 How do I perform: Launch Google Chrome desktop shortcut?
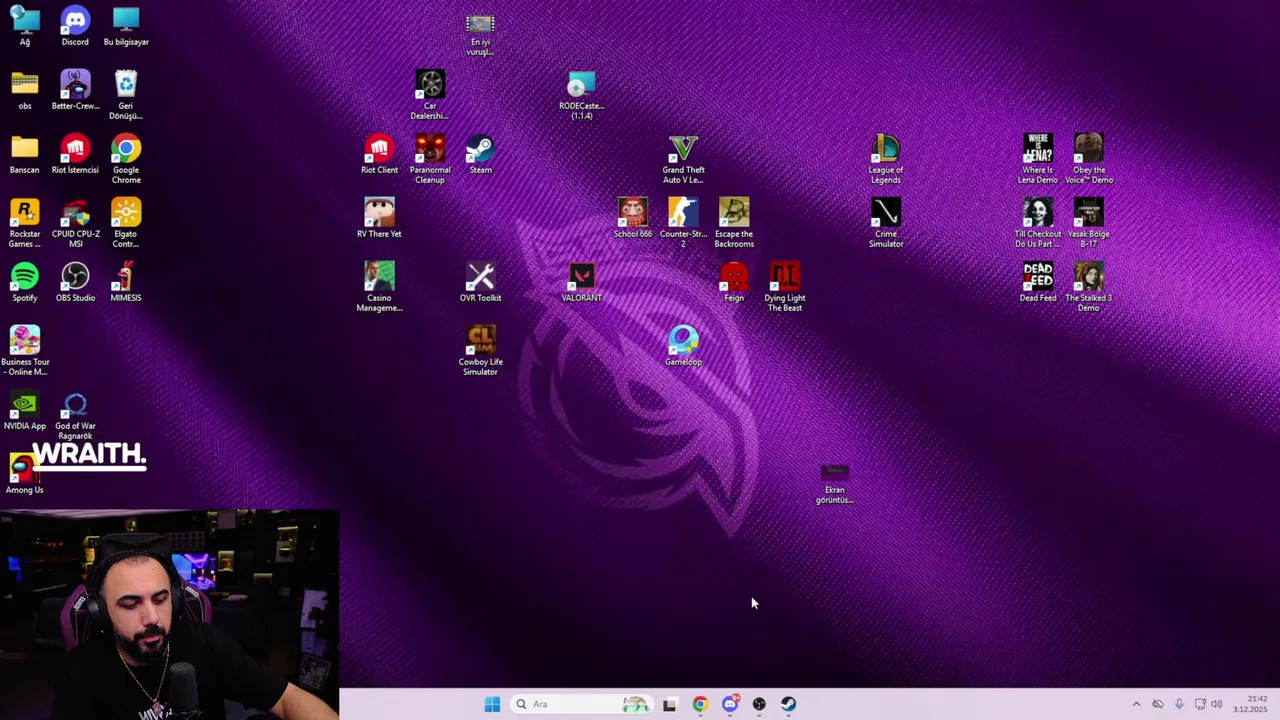126,159
